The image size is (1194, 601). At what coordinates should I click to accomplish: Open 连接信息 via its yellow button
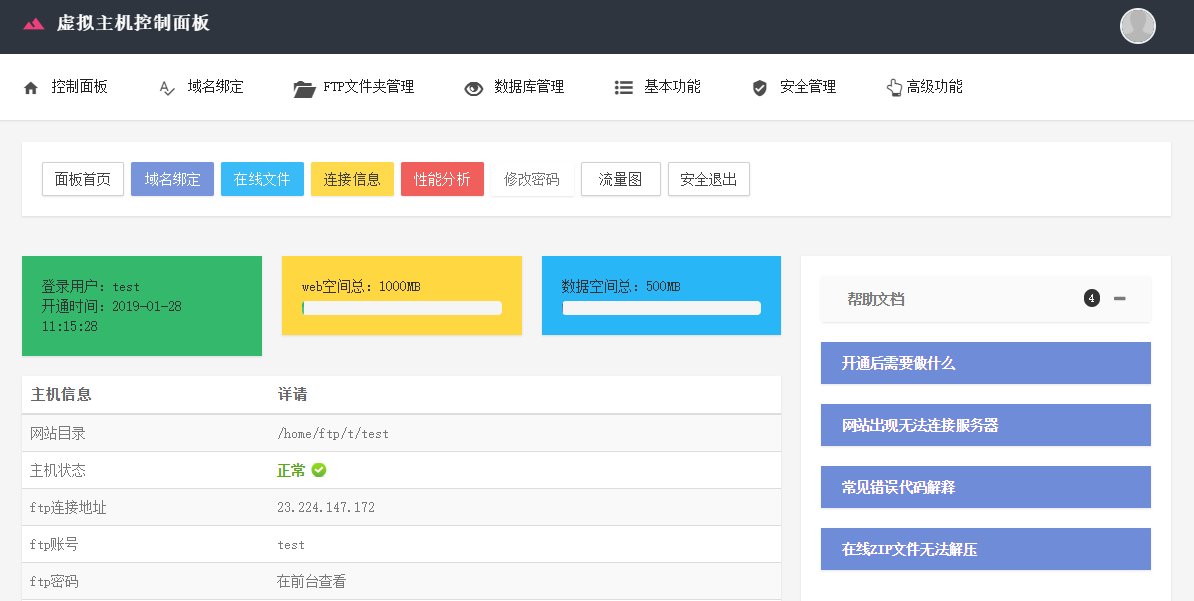click(352, 179)
